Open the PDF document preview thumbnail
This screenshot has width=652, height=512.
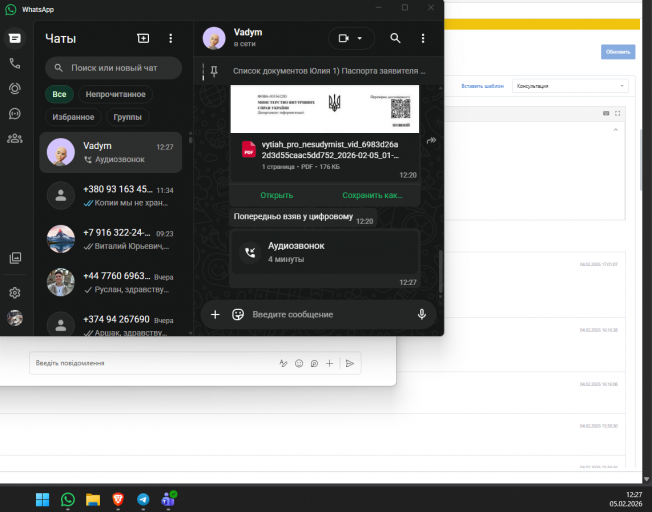(325, 109)
